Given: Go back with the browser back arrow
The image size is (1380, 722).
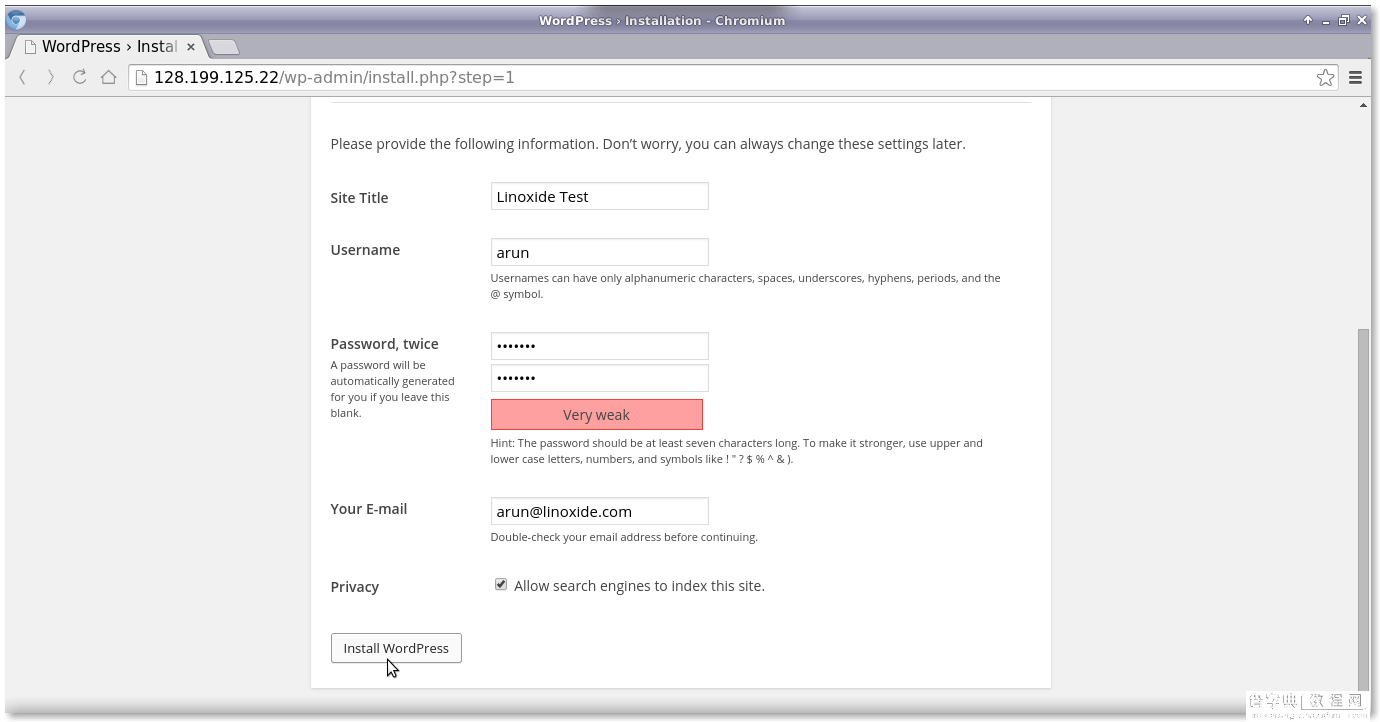Looking at the screenshot, I should (23, 77).
